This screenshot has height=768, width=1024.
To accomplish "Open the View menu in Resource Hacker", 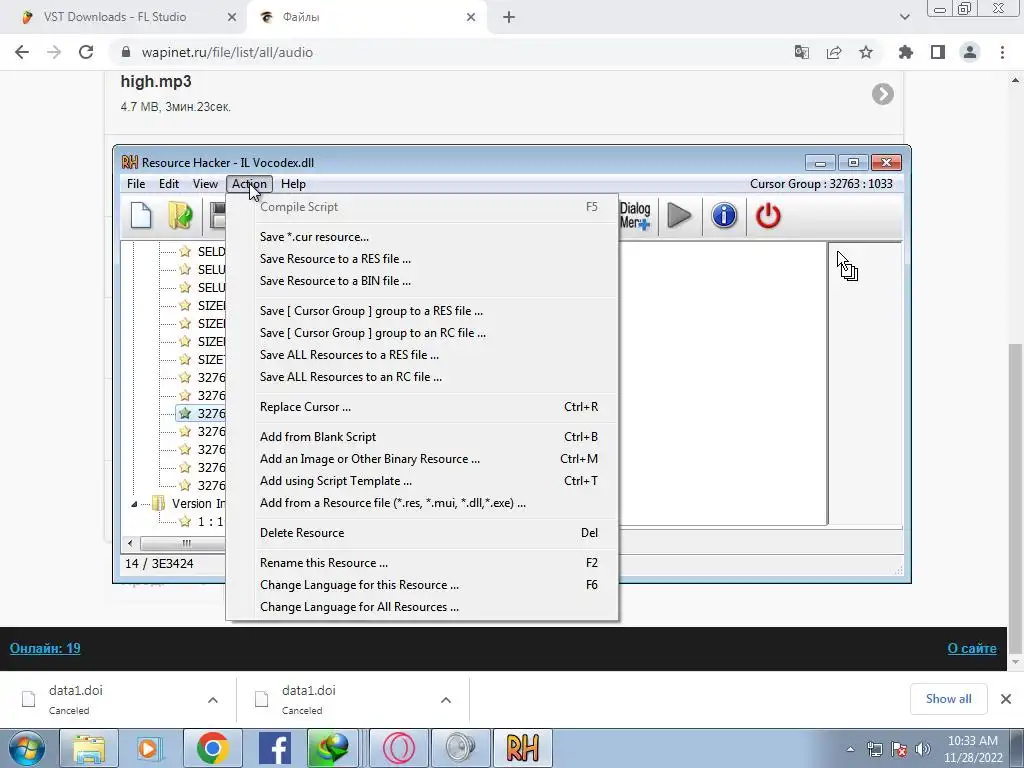I will pyautogui.click(x=205, y=184).
